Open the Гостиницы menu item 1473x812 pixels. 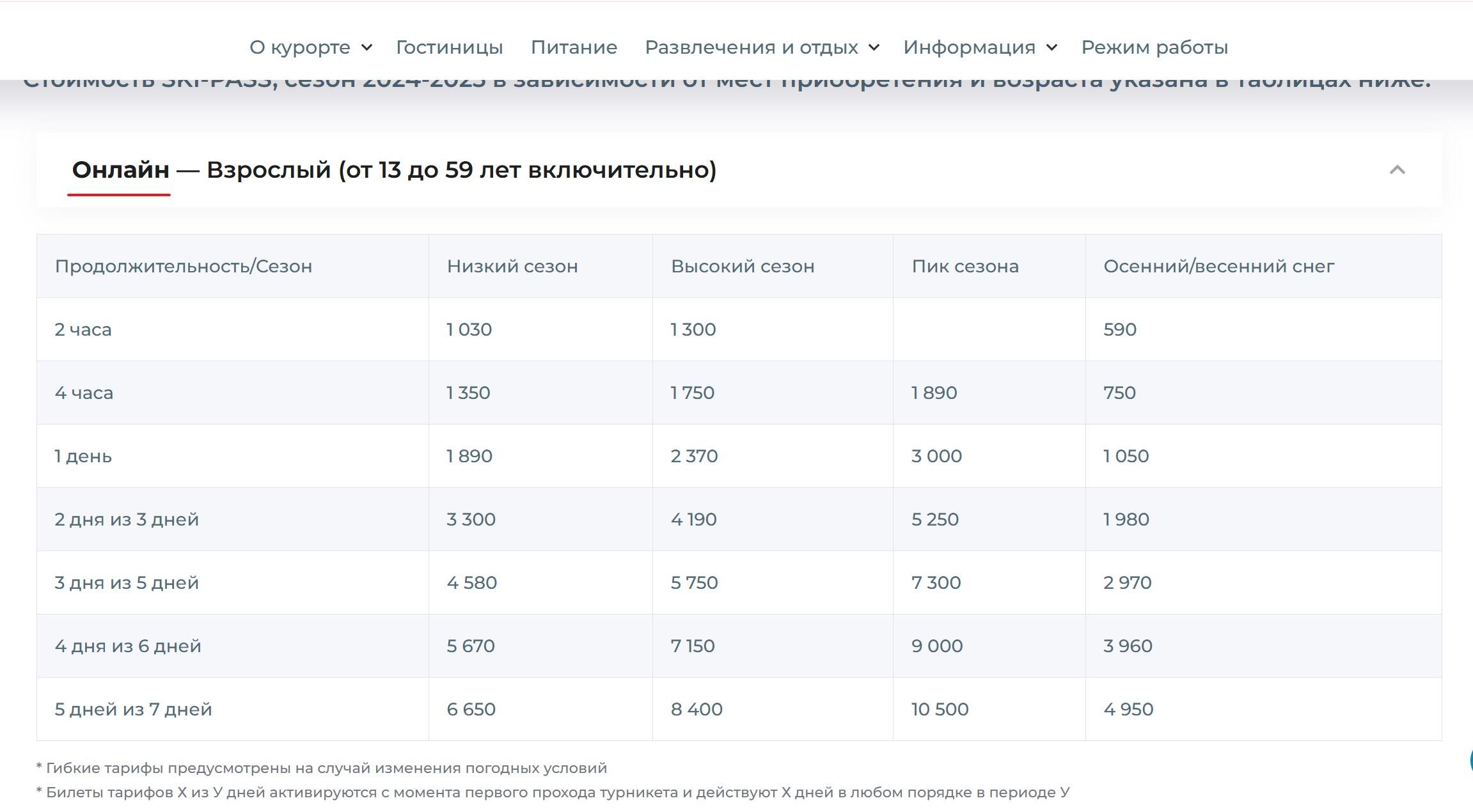(x=449, y=47)
